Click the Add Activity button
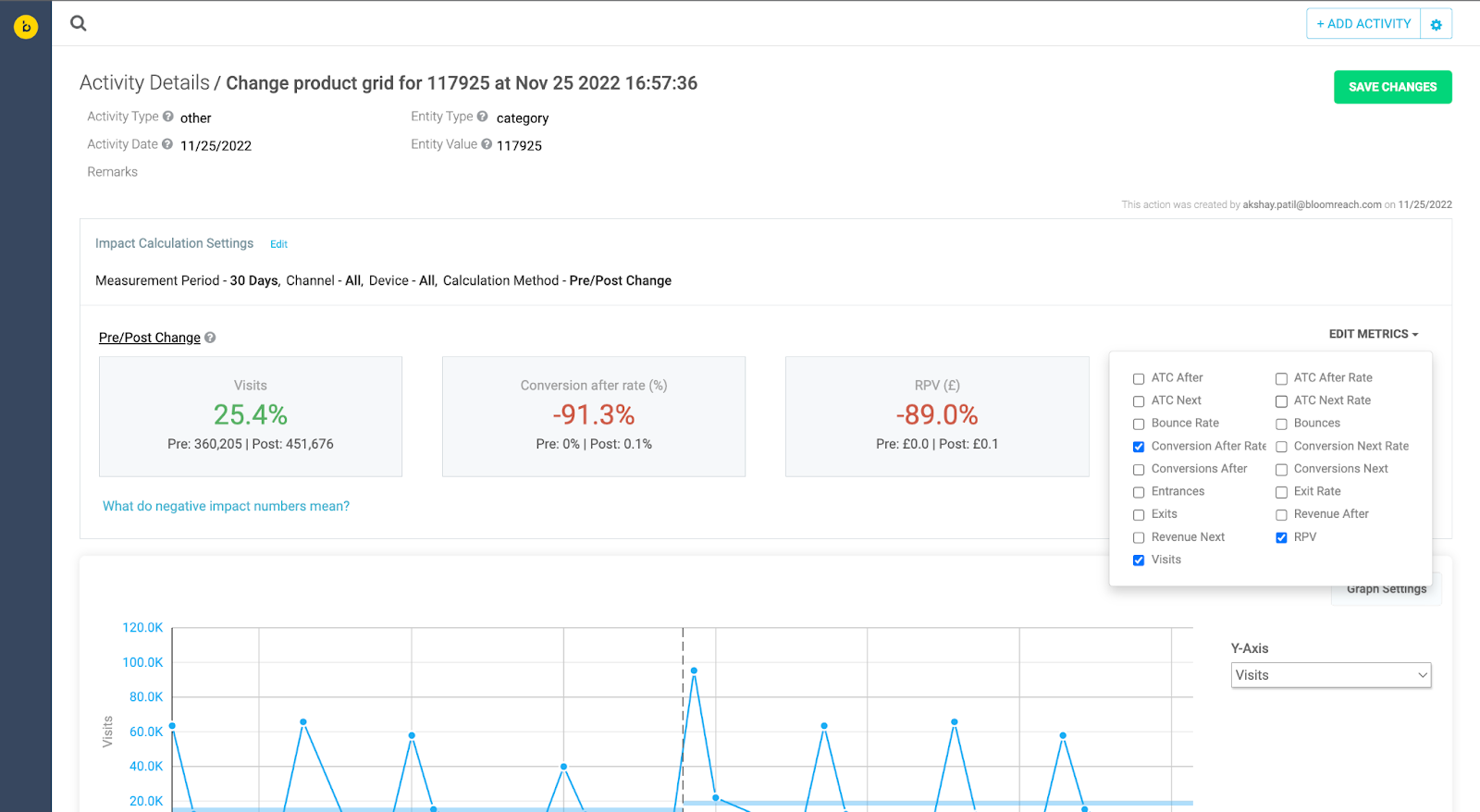 point(1363,24)
